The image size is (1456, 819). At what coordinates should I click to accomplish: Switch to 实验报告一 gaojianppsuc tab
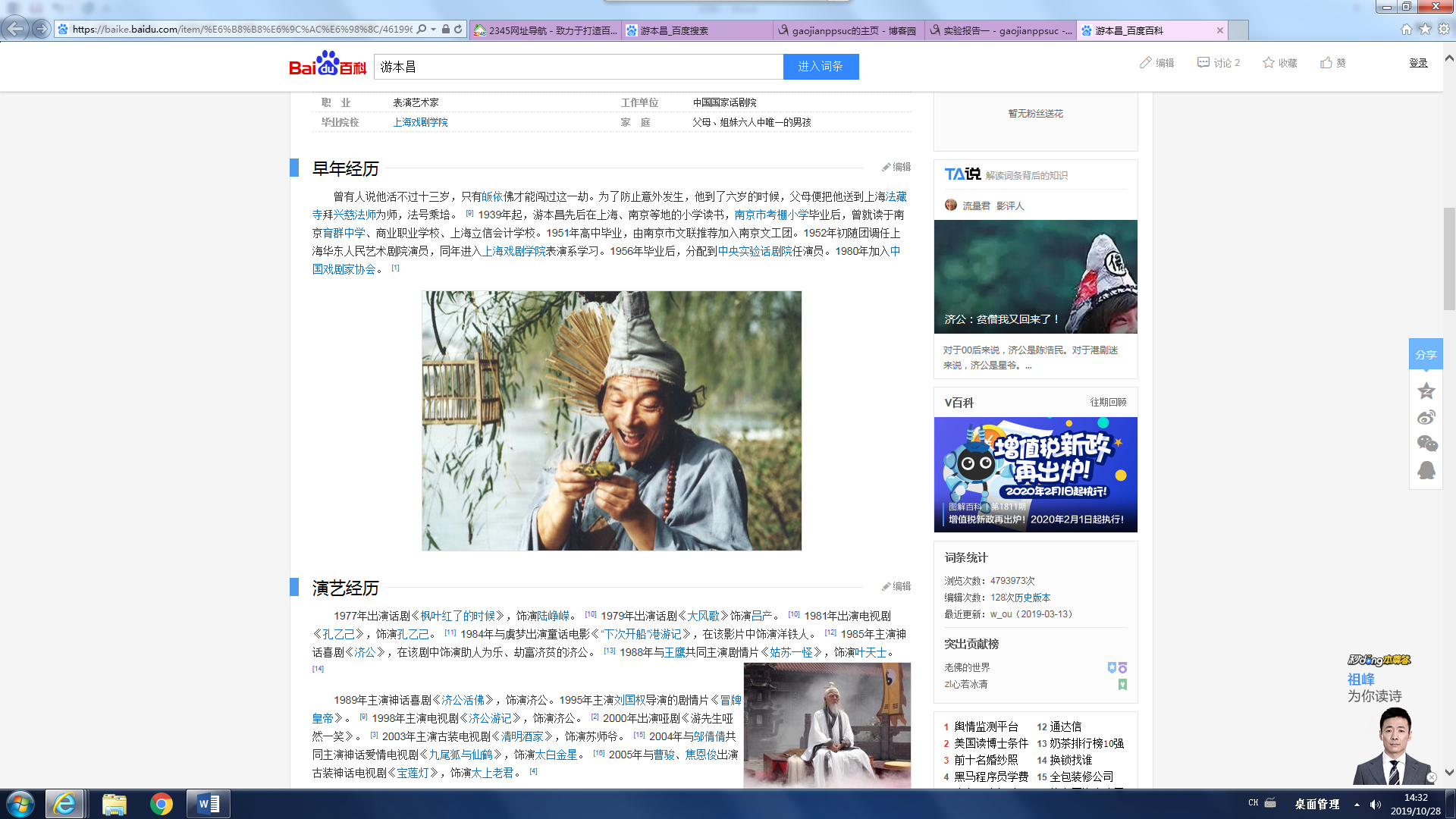999,30
